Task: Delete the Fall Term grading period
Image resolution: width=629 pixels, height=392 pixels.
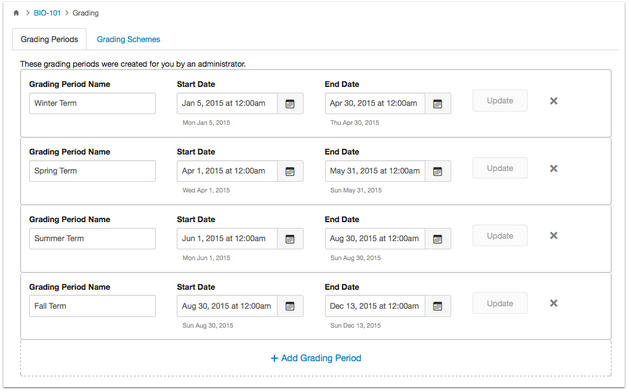Action: (x=554, y=303)
